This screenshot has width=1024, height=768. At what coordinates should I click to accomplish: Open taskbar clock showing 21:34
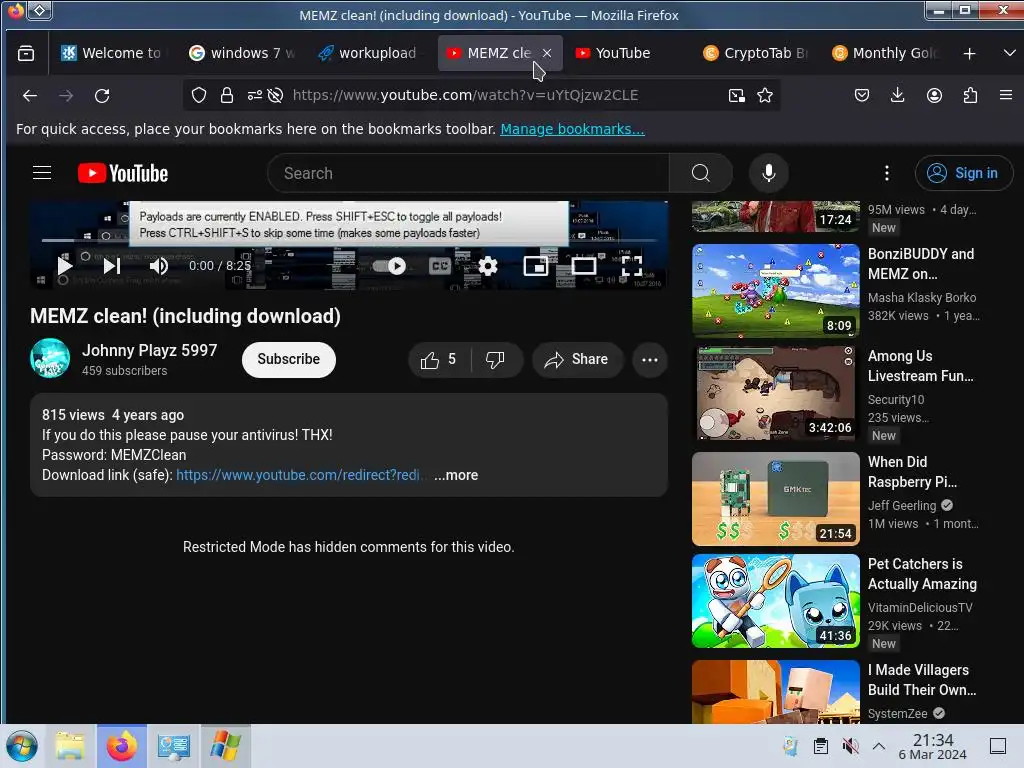[x=932, y=746]
